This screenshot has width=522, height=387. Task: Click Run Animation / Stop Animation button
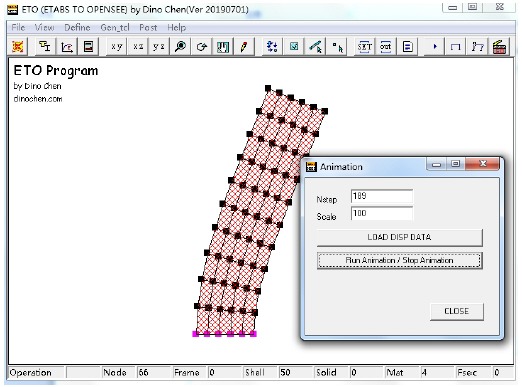tap(399, 260)
